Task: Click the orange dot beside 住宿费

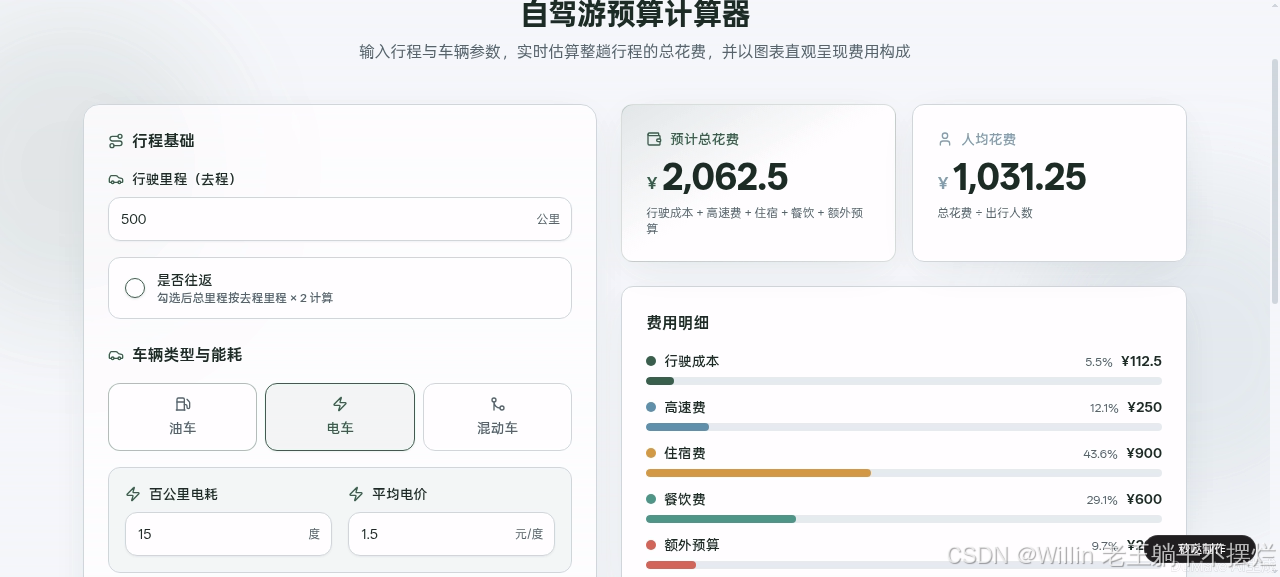Action: click(651, 453)
